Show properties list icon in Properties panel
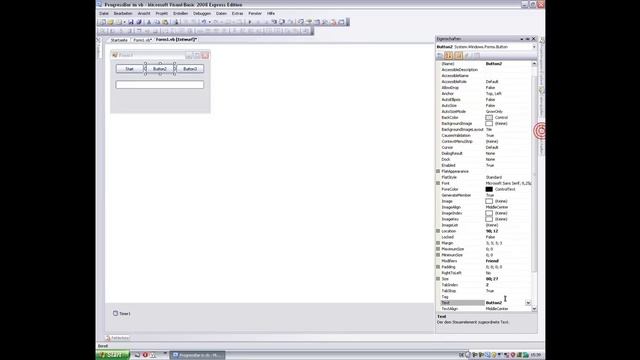The width and height of the screenshot is (640, 360). click(458, 56)
